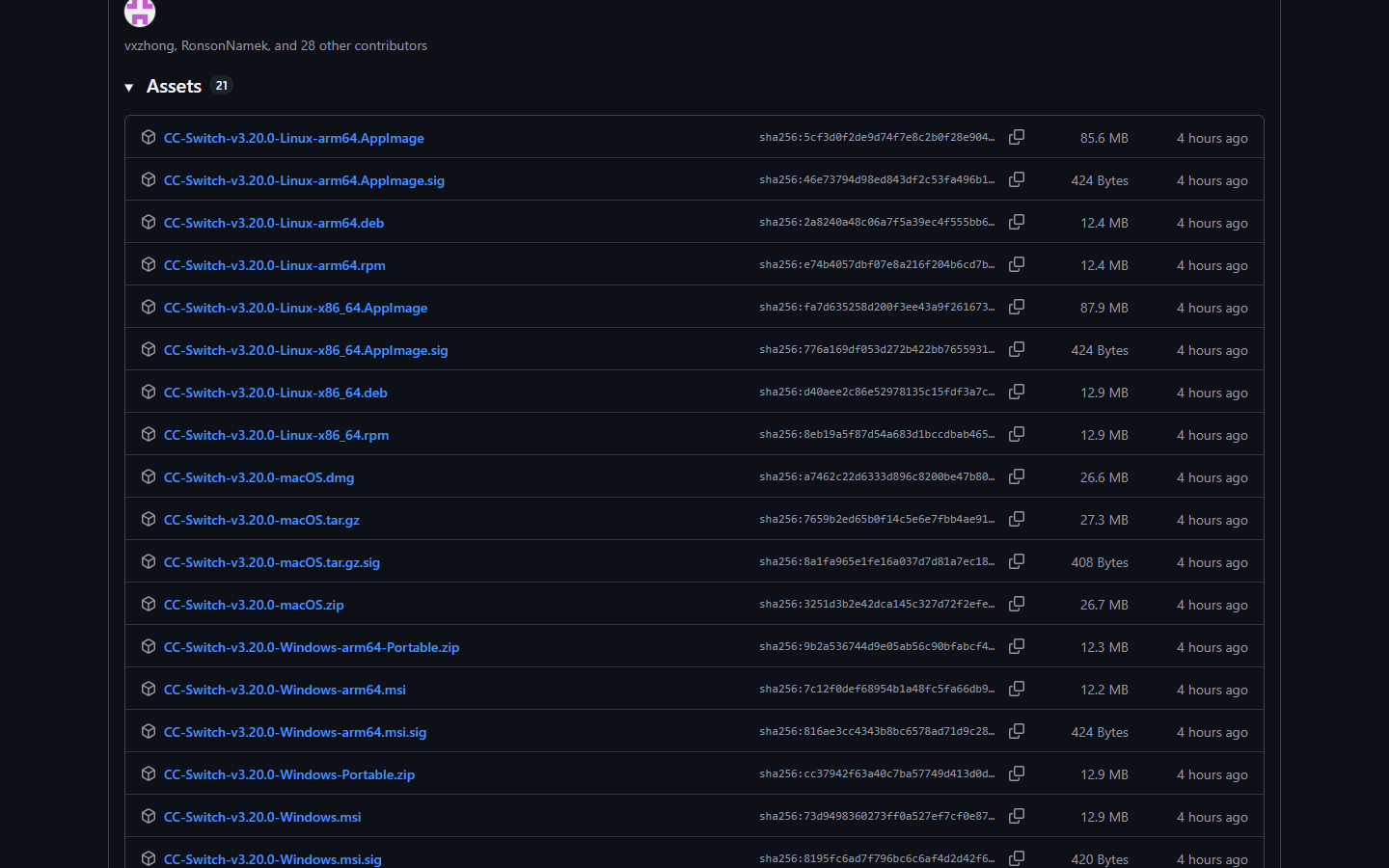Copy sha256 for Linux-x86_64.AppImage
Screen dimensions: 1389x868
point(1017,307)
